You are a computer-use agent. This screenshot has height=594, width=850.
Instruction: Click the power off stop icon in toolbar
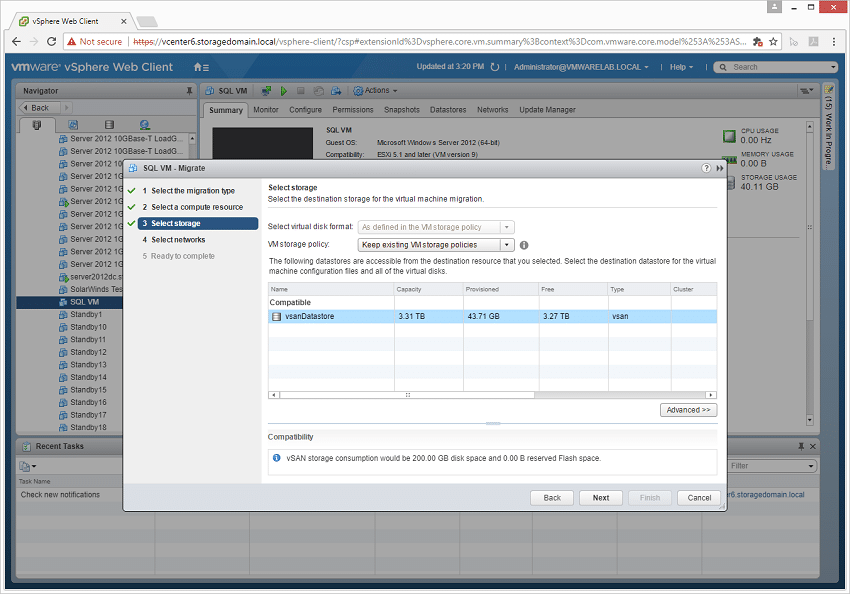coord(300,91)
